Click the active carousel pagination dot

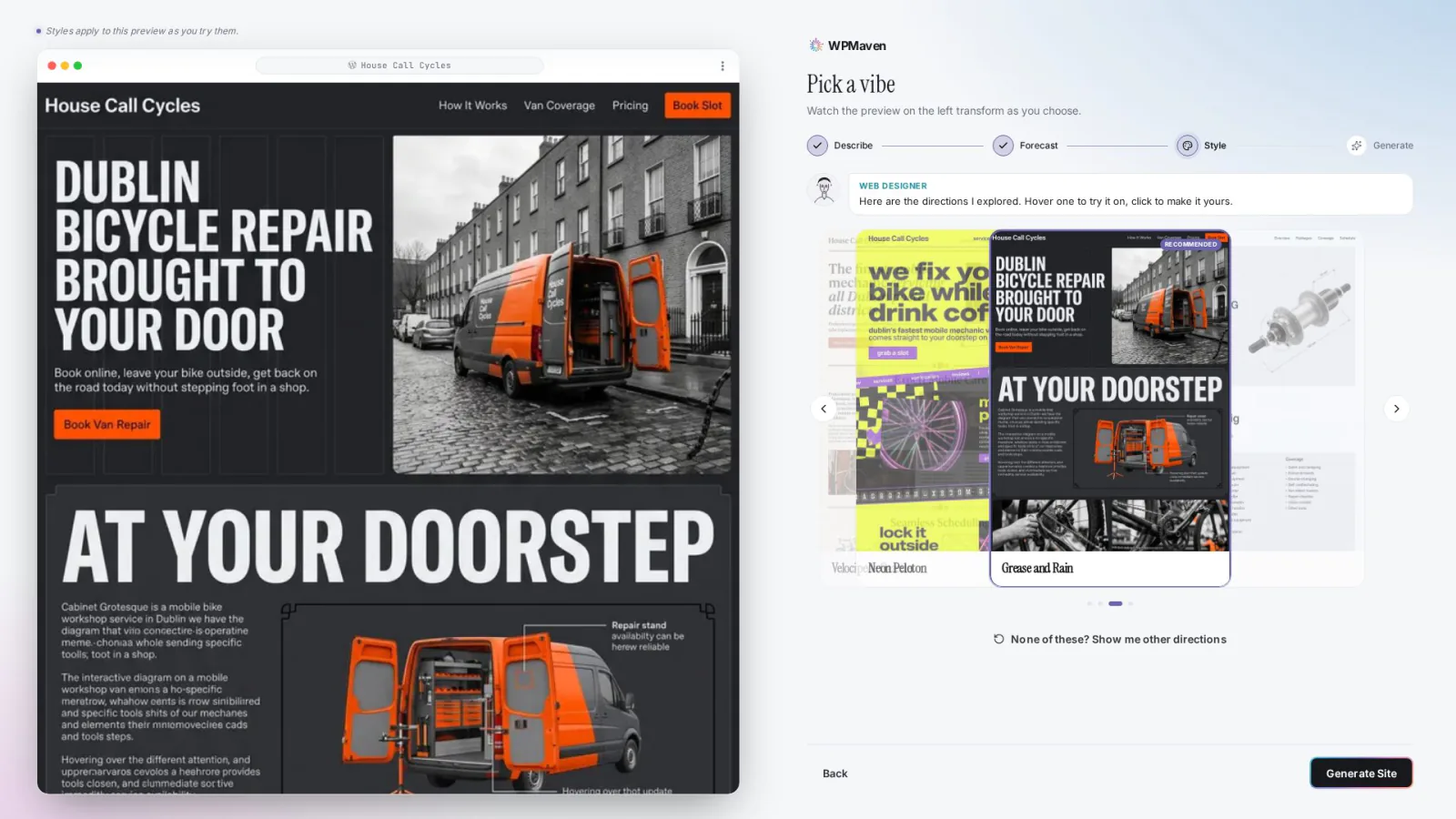pos(1116,603)
